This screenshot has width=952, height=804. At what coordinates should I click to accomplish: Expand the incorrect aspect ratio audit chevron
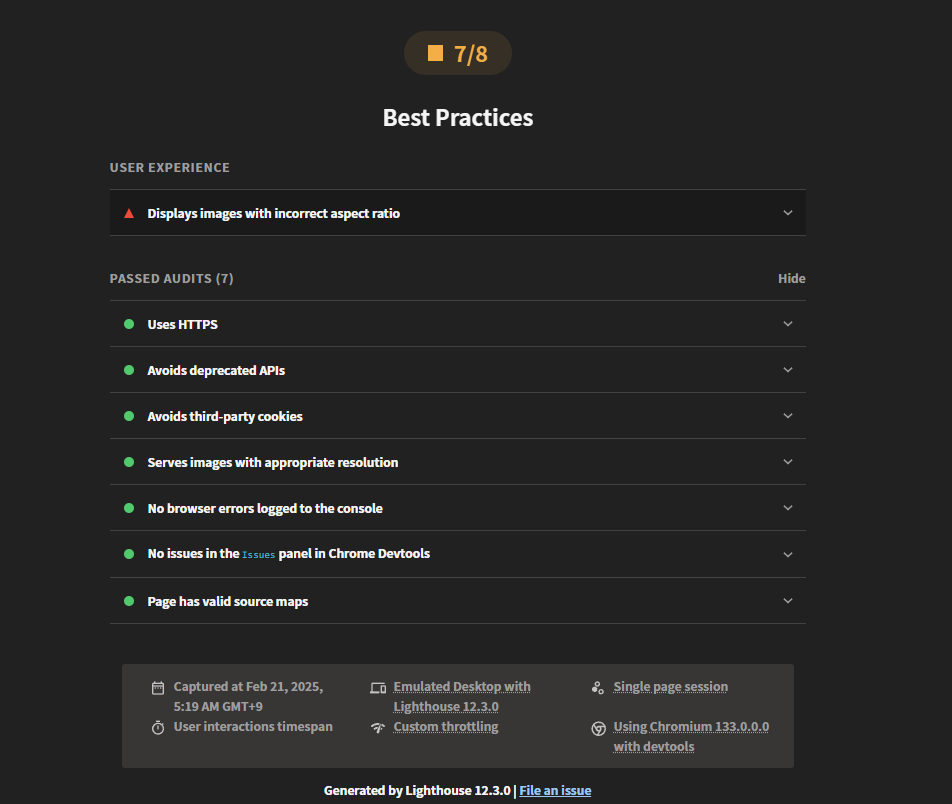pos(787,213)
